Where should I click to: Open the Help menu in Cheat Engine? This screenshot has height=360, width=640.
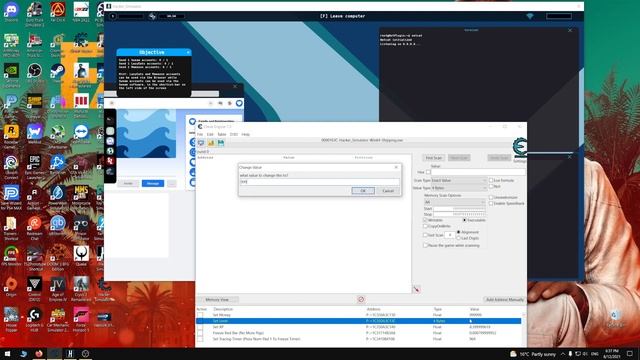click(246, 134)
